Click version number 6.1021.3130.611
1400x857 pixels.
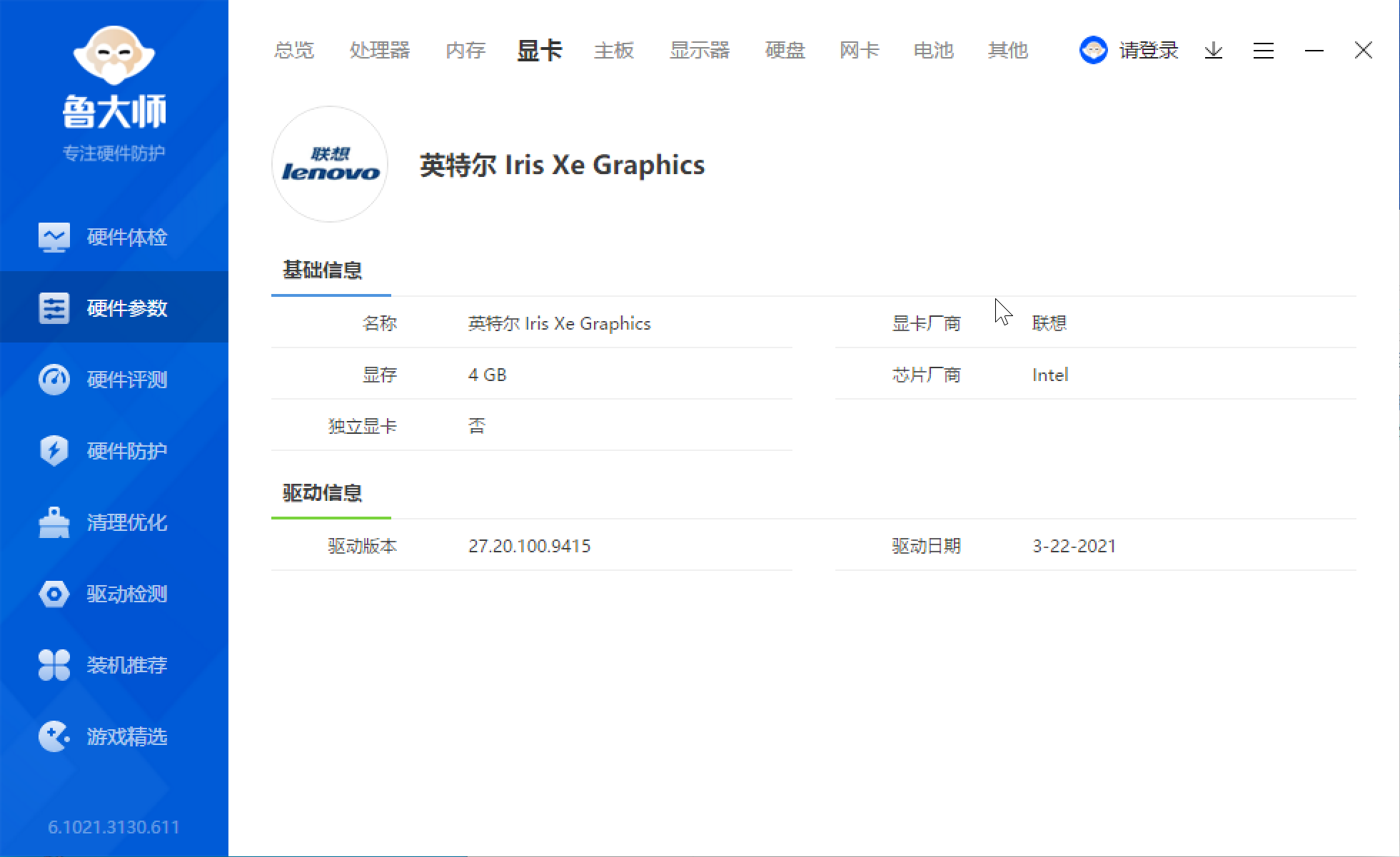click(x=114, y=827)
